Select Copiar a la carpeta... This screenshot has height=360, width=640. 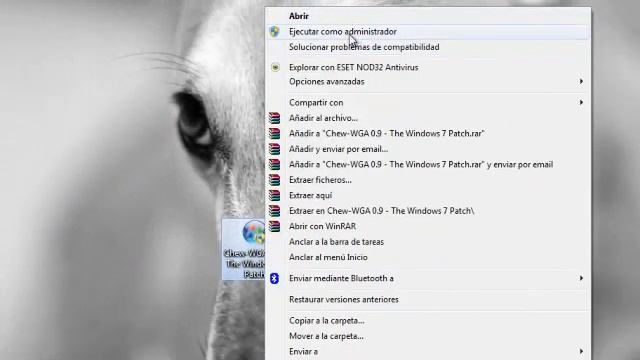[327, 321]
